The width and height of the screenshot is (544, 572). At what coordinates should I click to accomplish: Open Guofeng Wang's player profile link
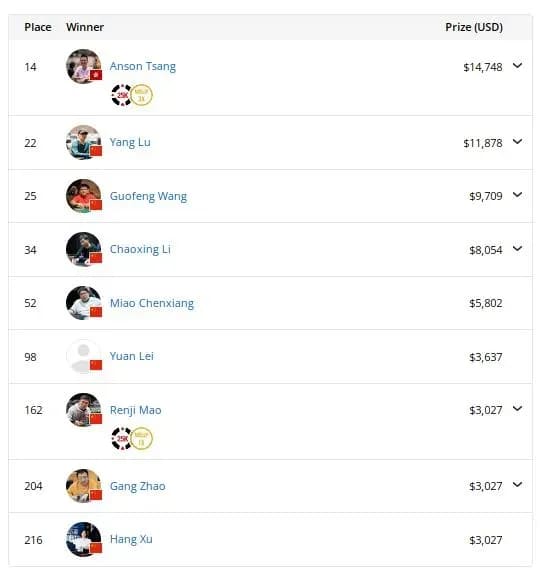click(148, 196)
